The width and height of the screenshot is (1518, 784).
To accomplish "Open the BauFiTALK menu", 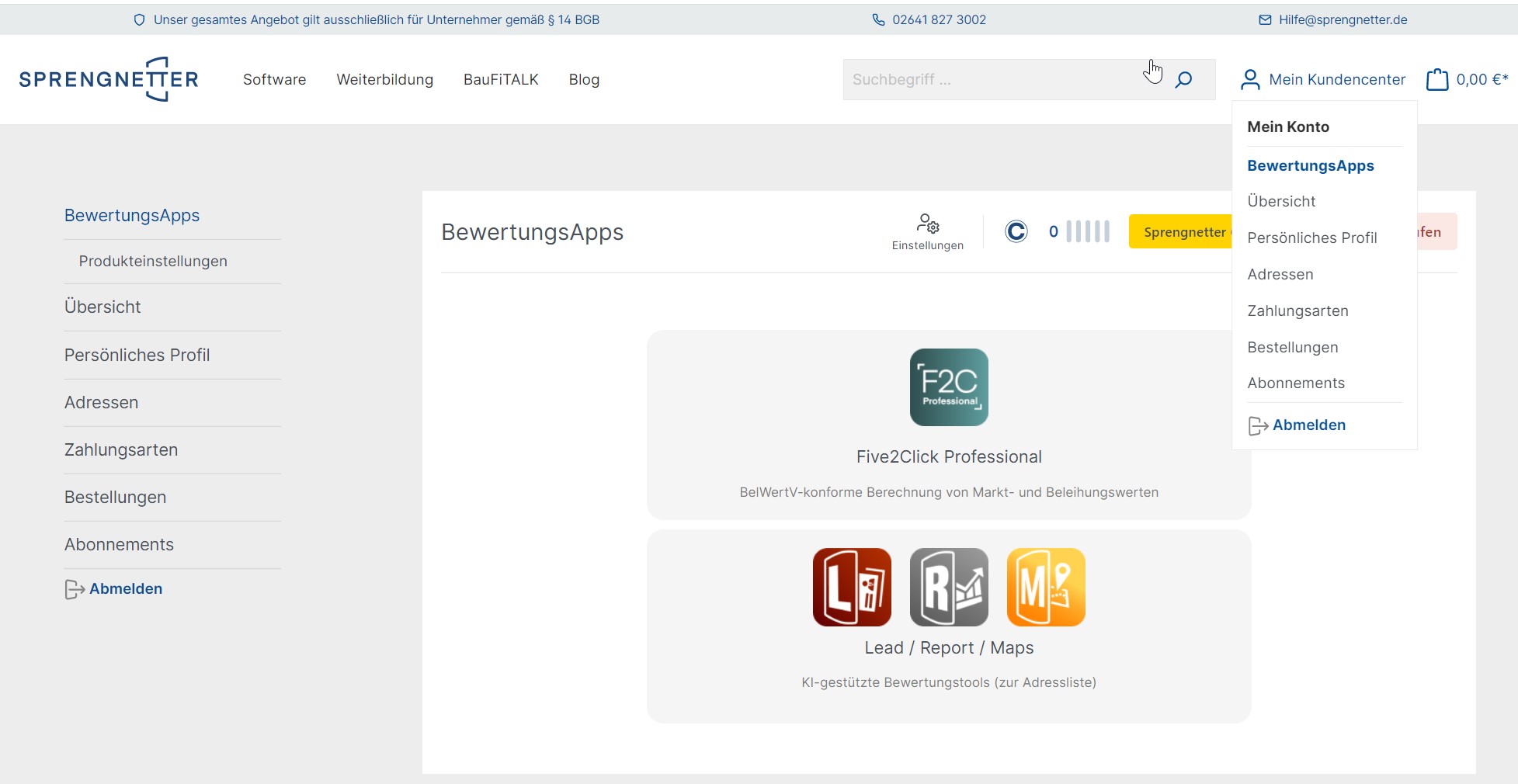I will (501, 79).
